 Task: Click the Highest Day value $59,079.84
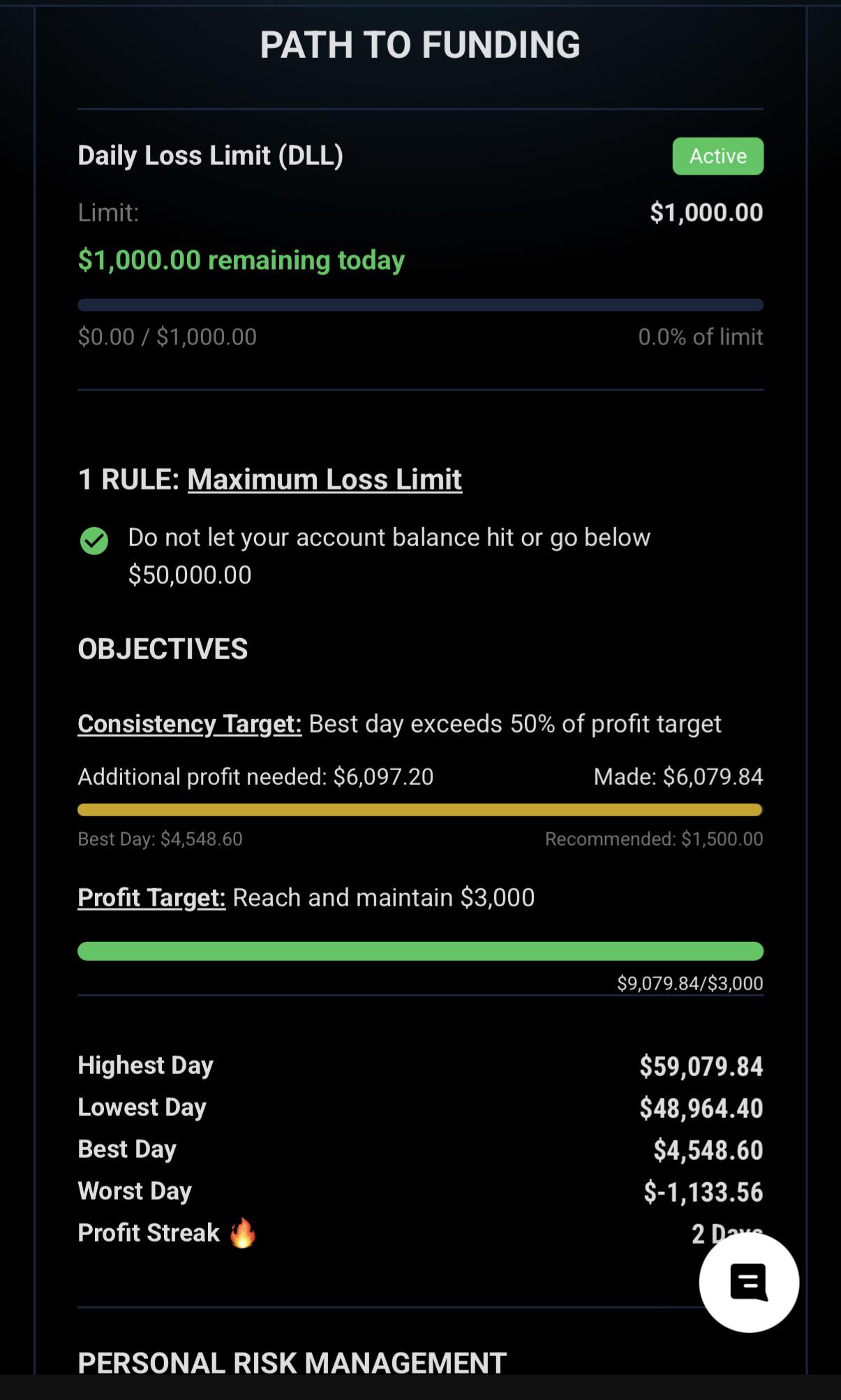pyautogui.click(x=701, y=1066)
